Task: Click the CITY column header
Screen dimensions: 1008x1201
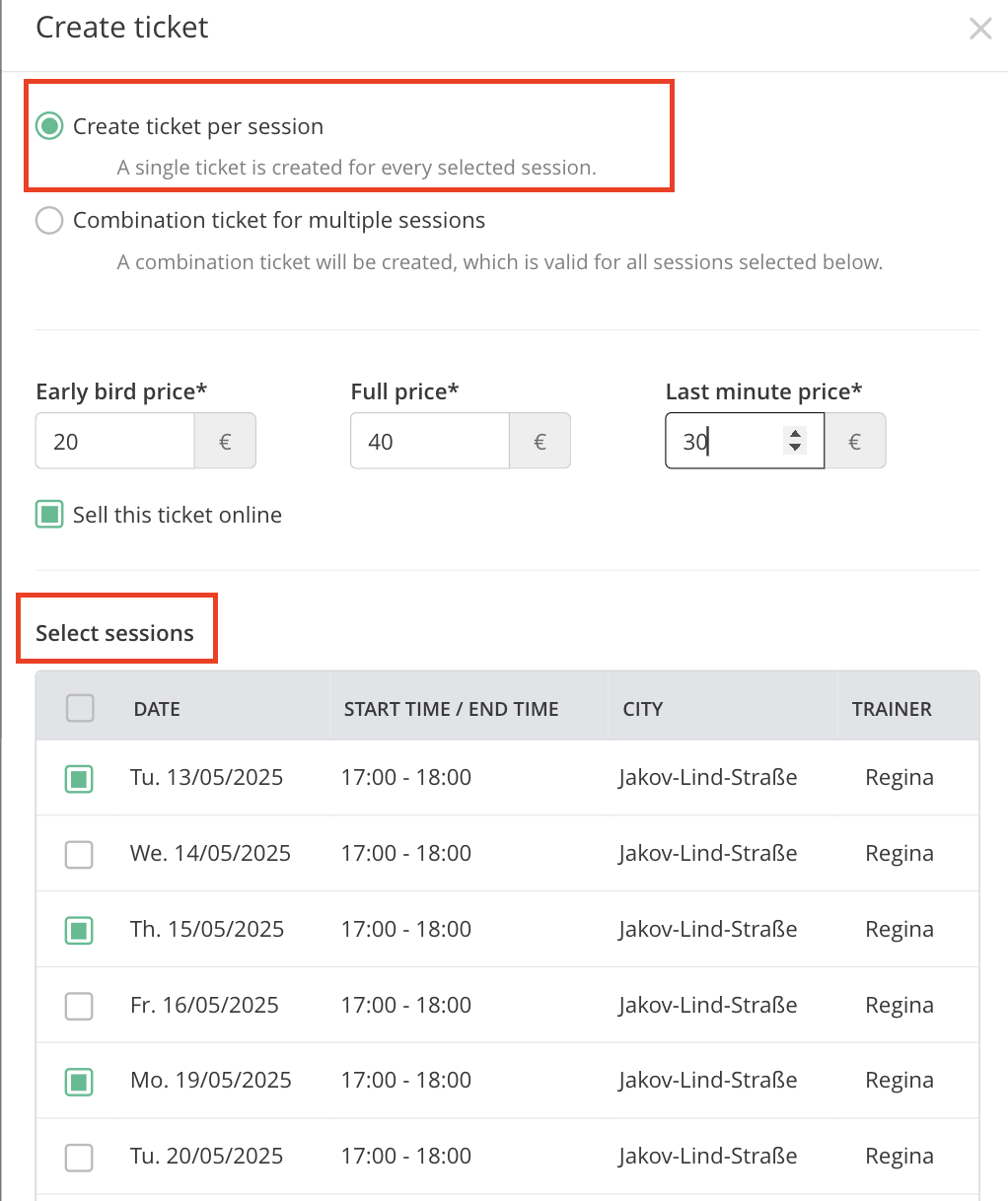Action: [643, 709]
